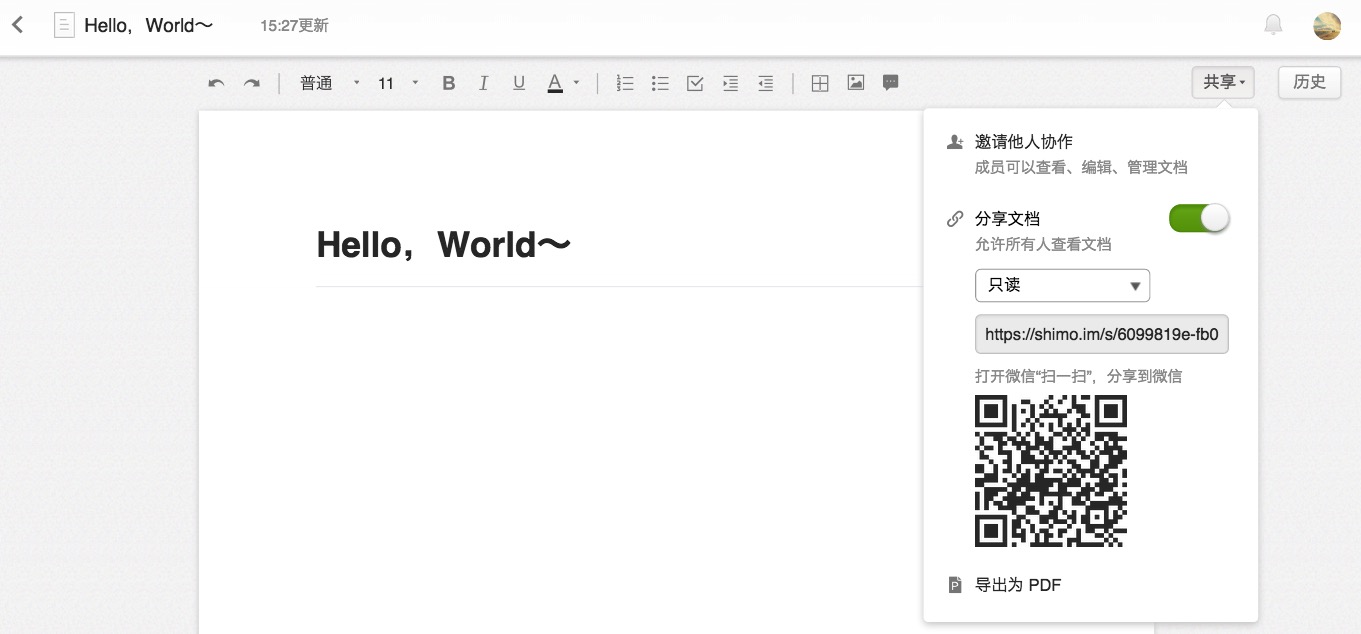The width and height of the screenshot is (1361, 634).
Task: Open the font size 11 dropdown
Action: tap(398, 84)
